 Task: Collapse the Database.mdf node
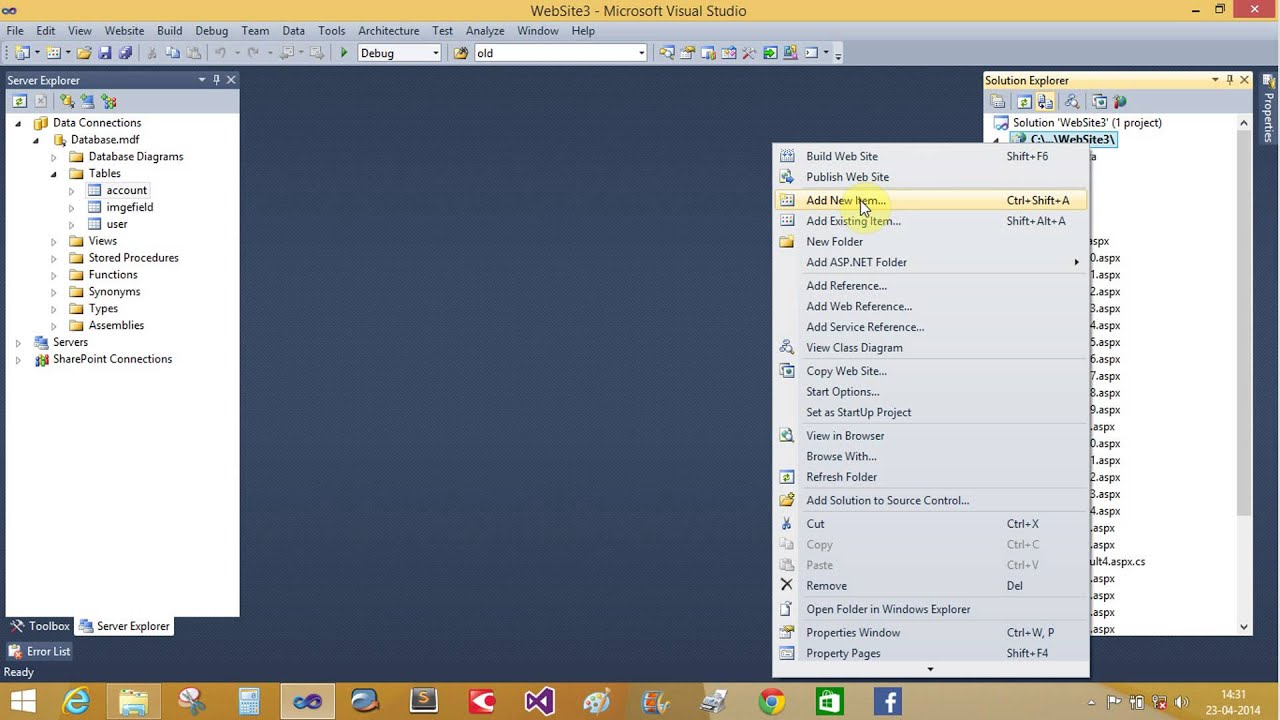tap(36, 140)
